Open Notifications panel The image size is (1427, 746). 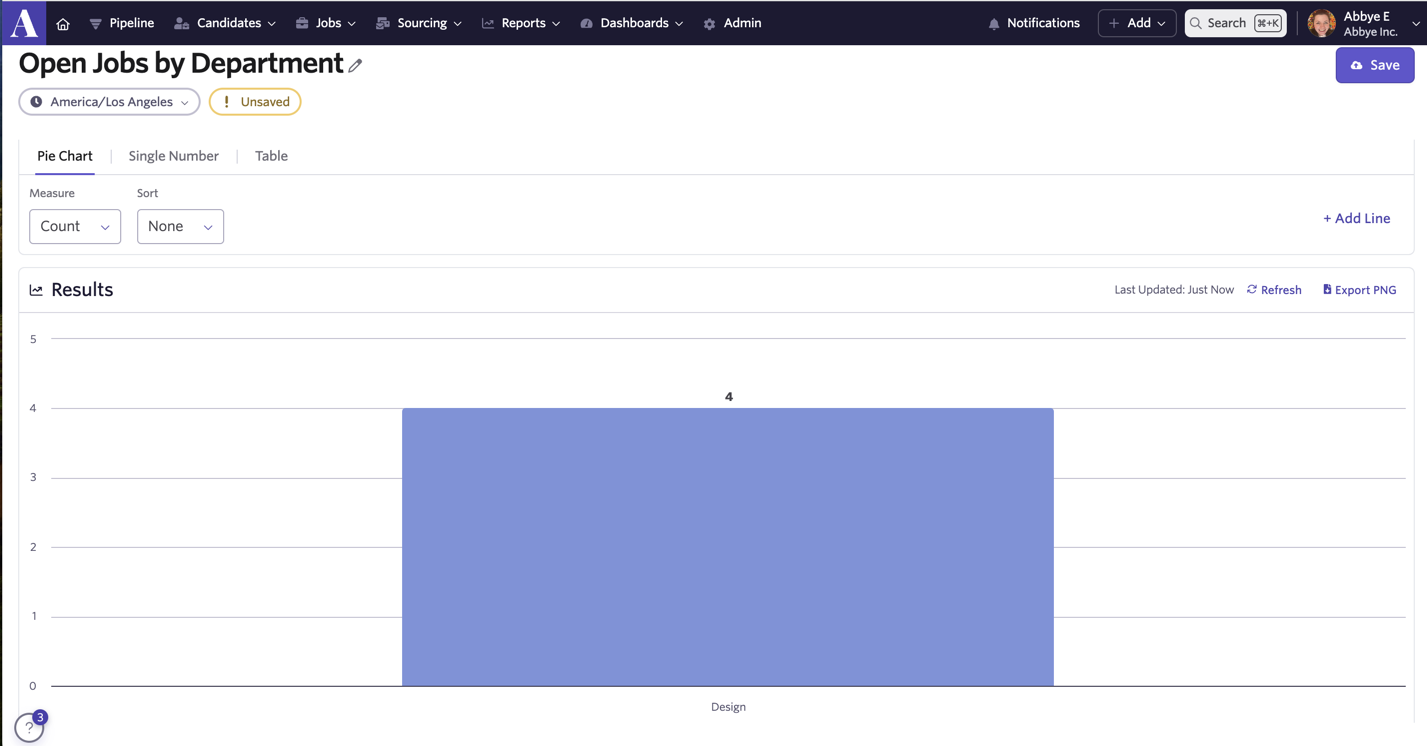[x=1034, y=23]
